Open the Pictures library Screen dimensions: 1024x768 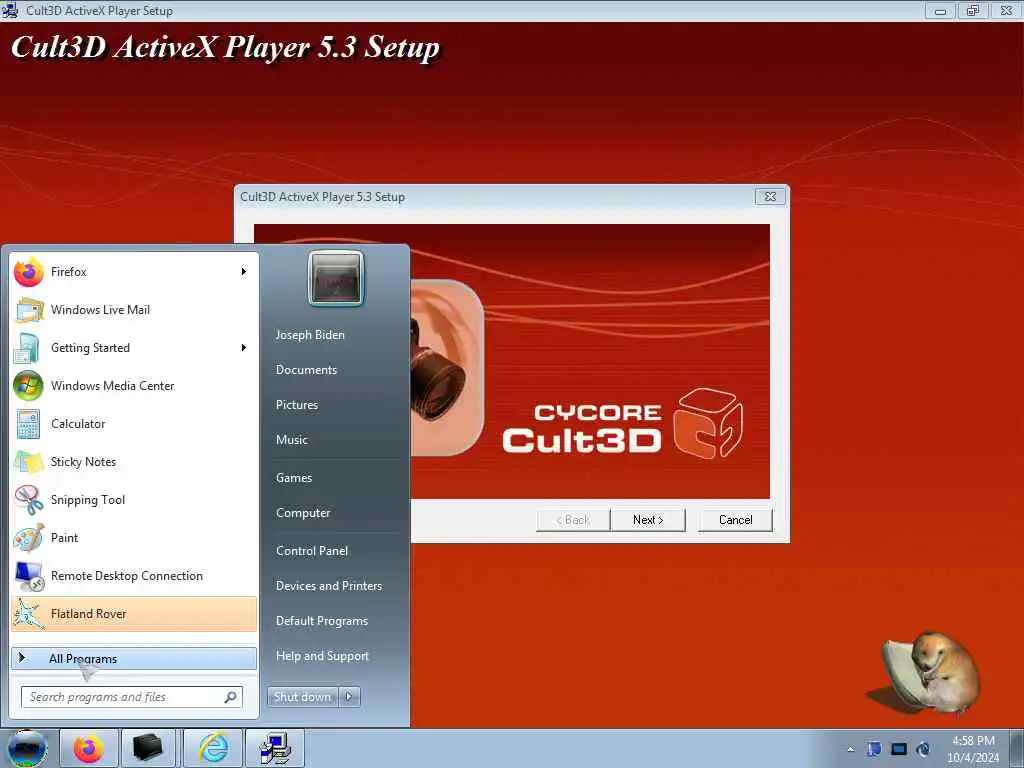click(297, 405)
